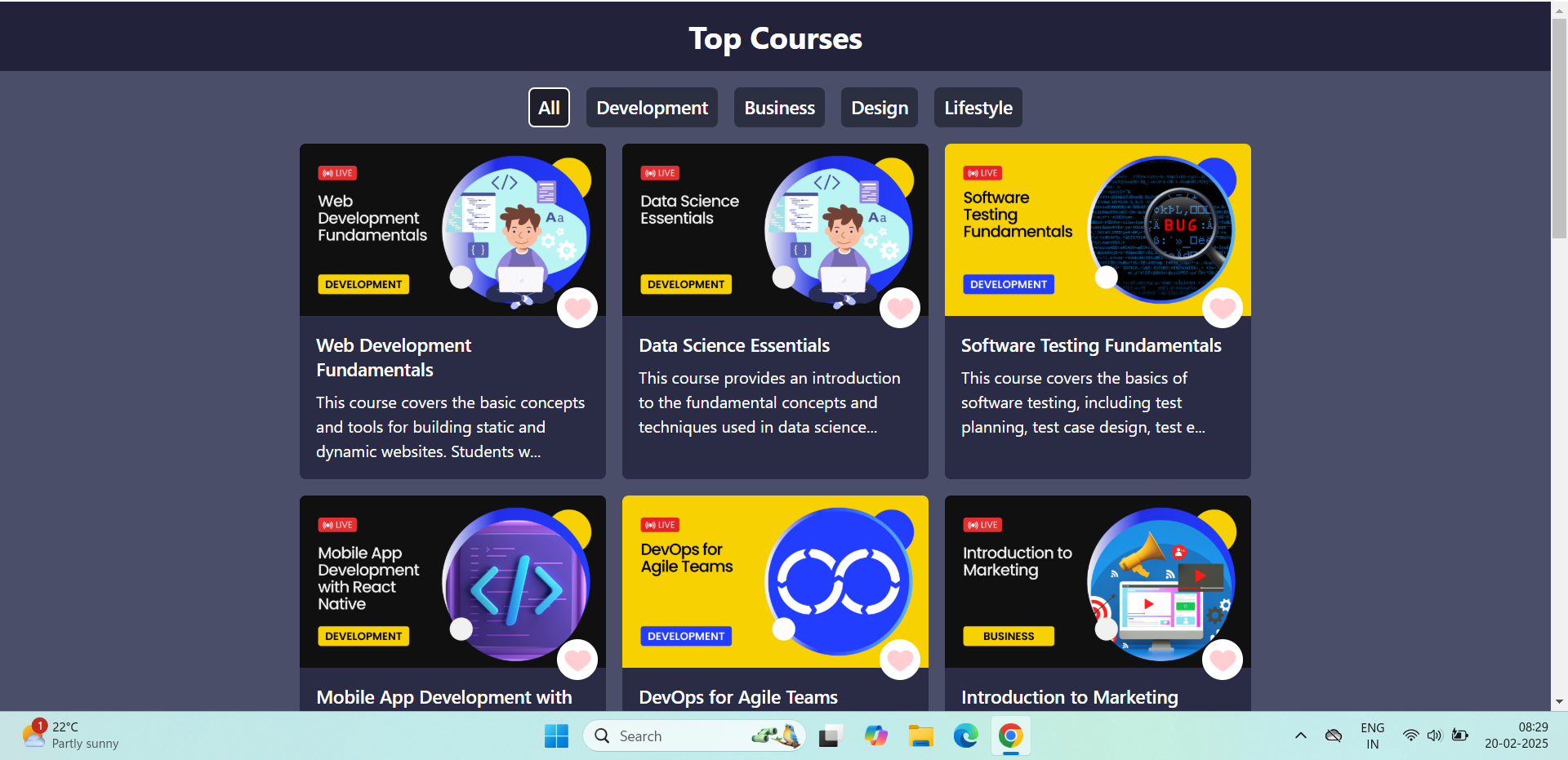Click LIVE badge on Web Development card
Image resolution: width=1568 pixels, height=760 pixels.
point(337,173)
